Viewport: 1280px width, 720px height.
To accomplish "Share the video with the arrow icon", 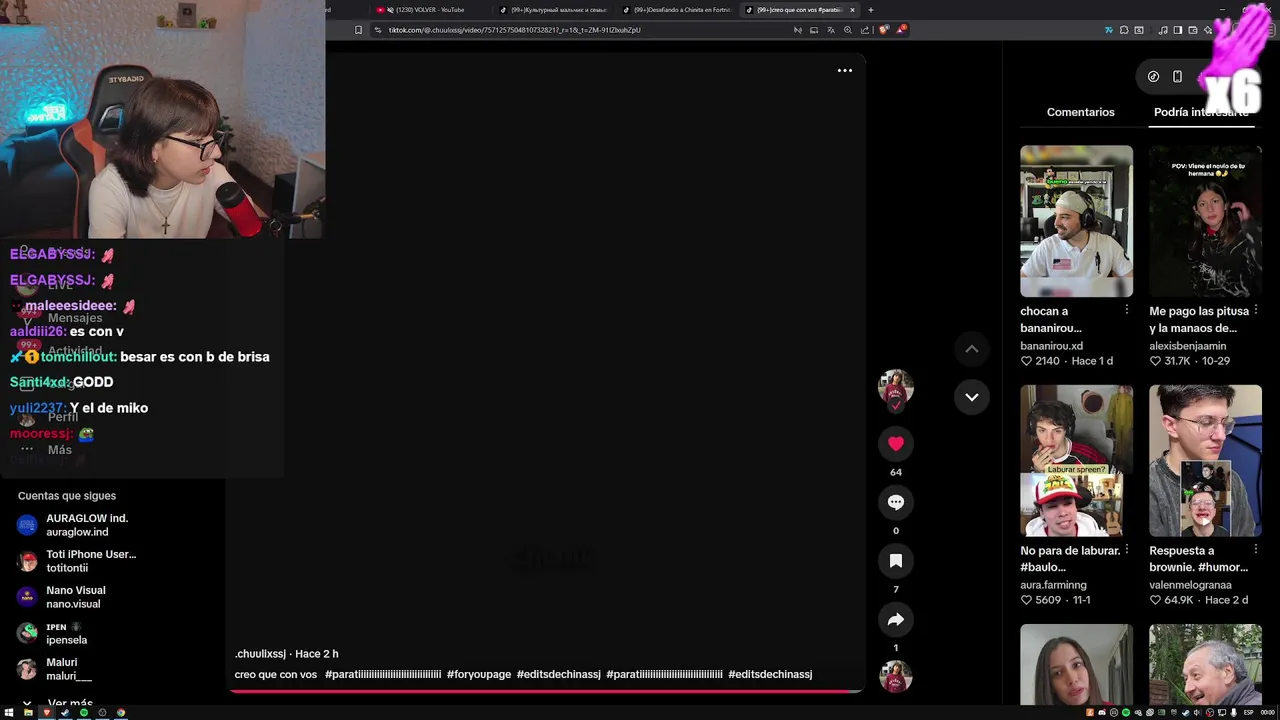I will point(895,620).
